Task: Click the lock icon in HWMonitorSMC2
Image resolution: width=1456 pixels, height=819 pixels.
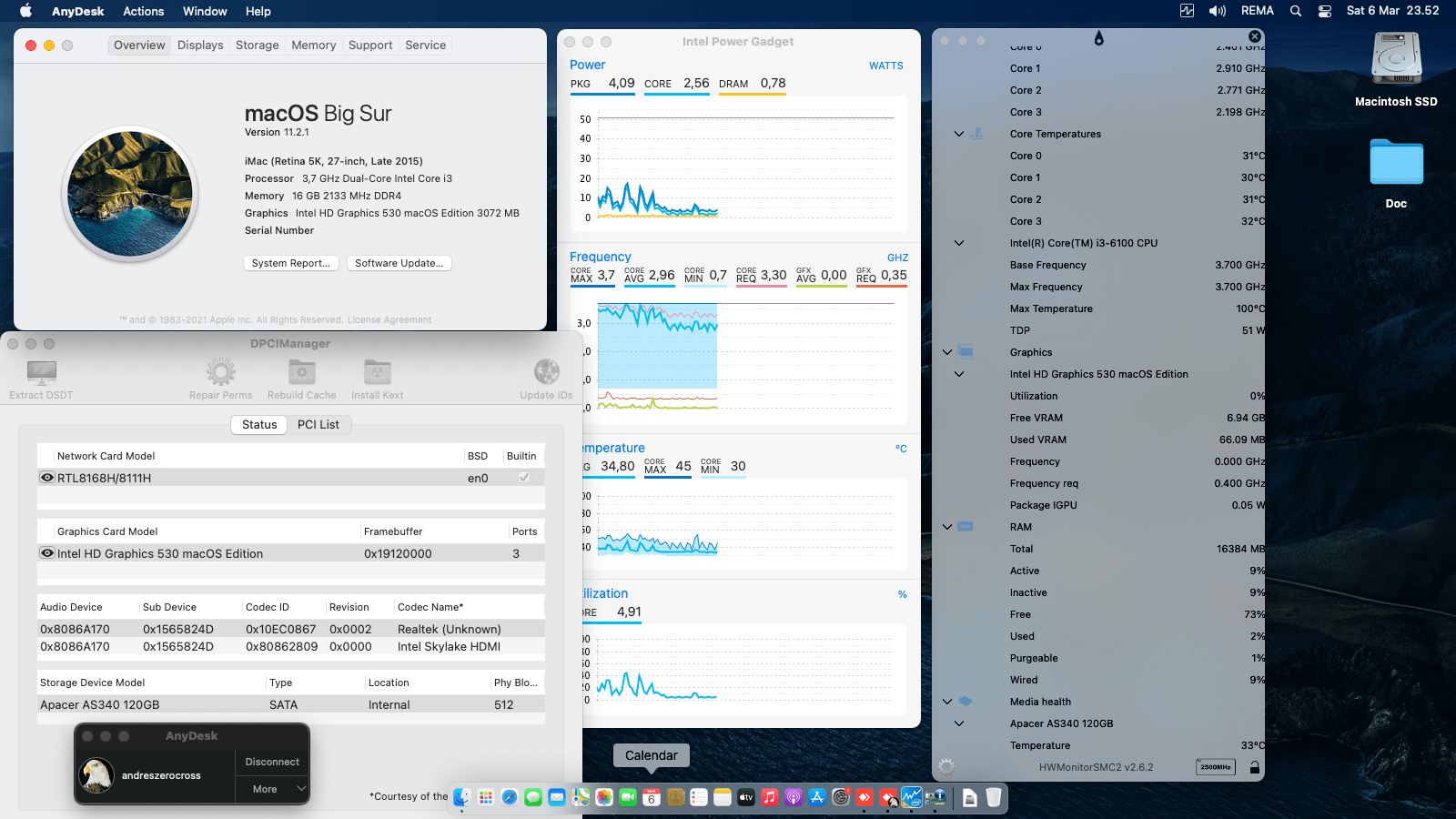Action: coord(1255,767)
